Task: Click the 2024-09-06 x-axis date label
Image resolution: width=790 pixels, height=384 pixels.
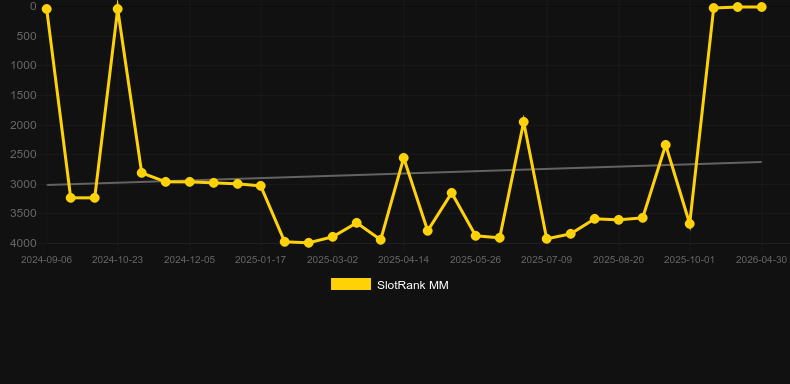Action: tap(46, 260)
